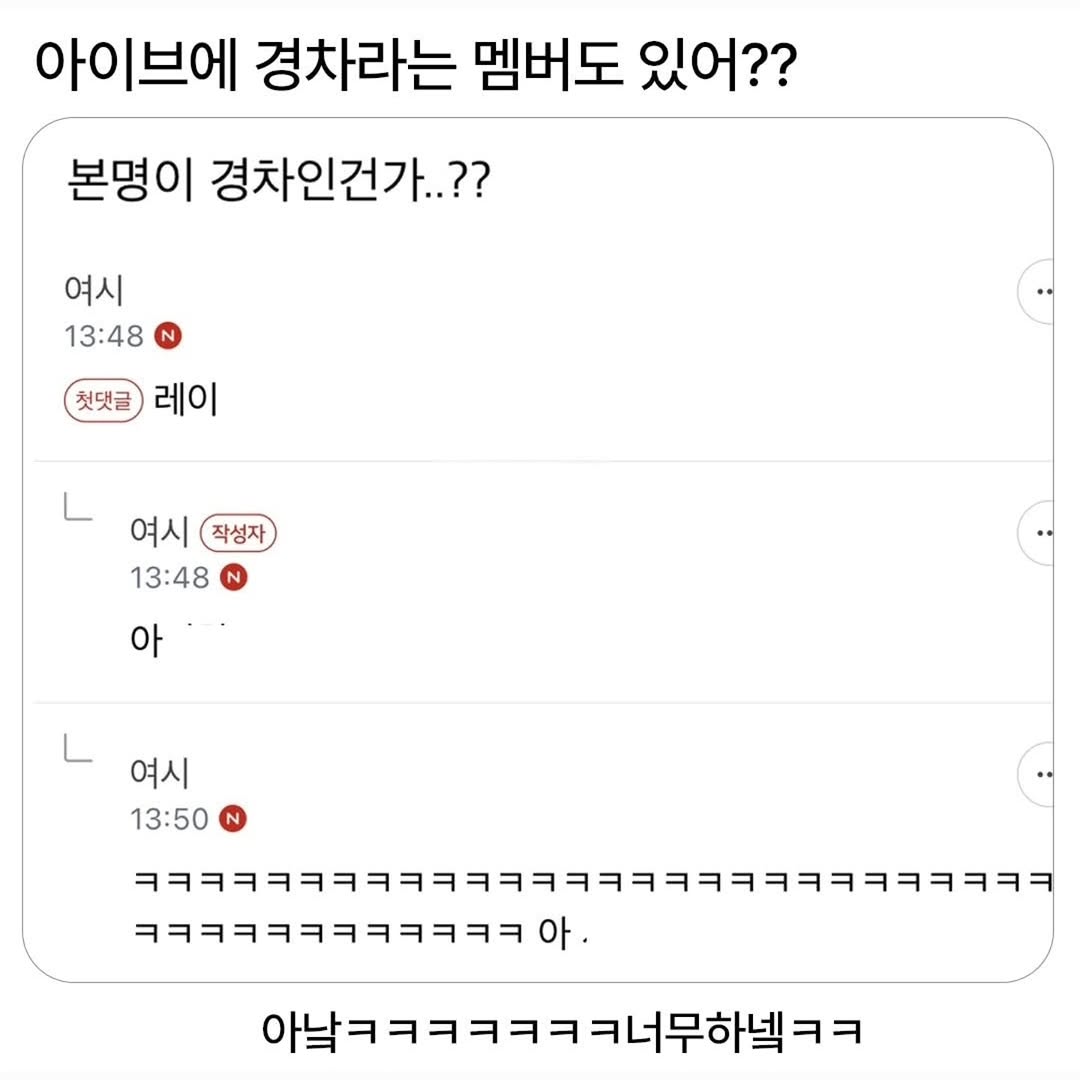Open the 여시 profile on the 레이 comment
Screen dimensions: 1080x1080
93,291
